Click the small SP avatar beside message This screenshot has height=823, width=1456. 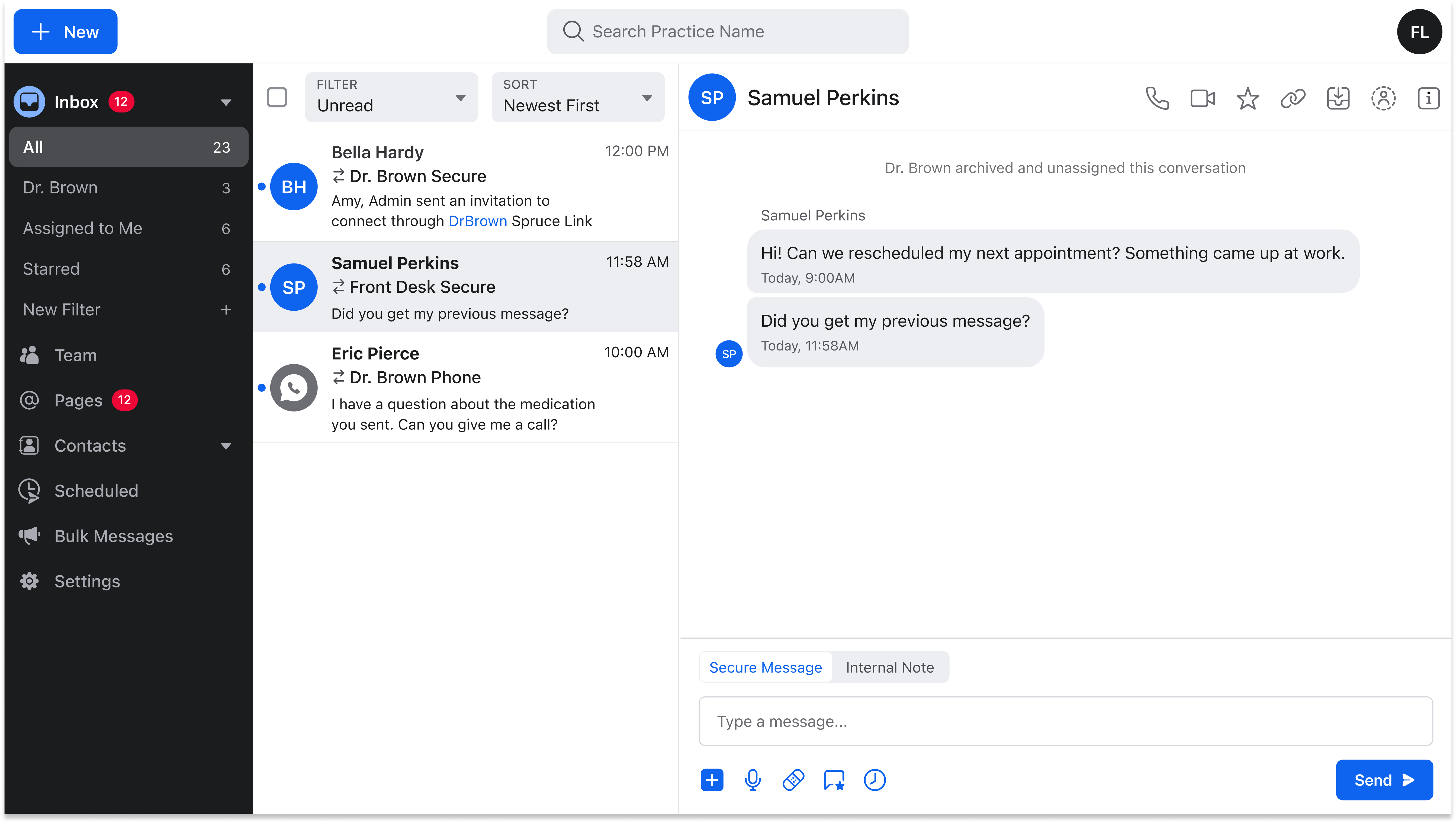point(729,354)
